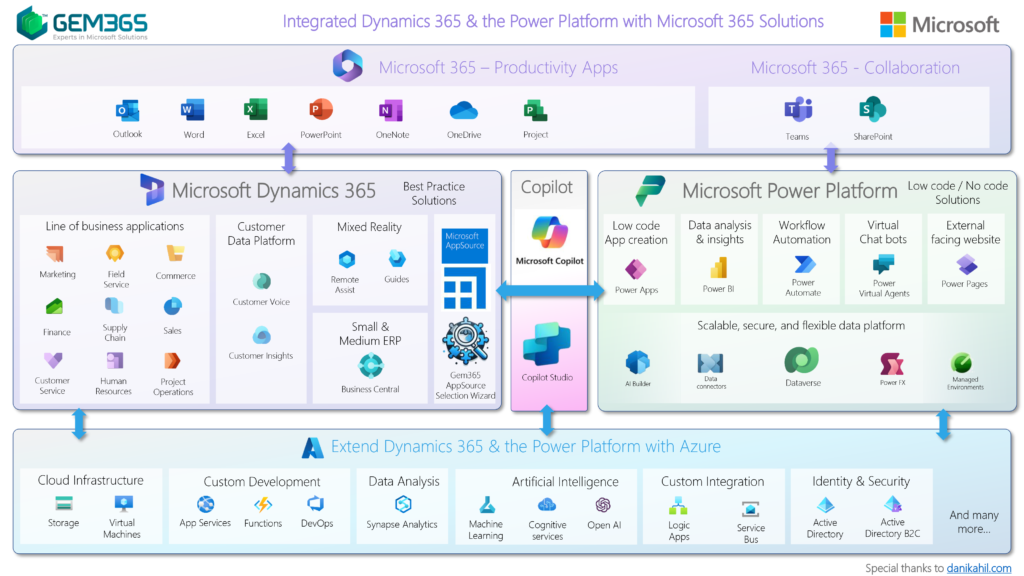The width and height of the screenshot is (1024, 576).
Task: Click the Machine Learning flask icon
Action: click(487, 505)
